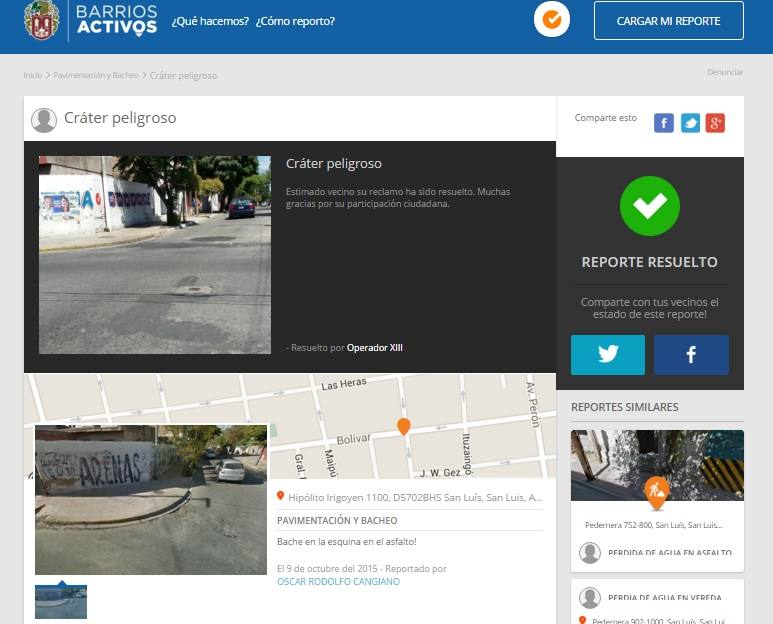Click the REPORTES SIMILARES heading
Viewport: 773px width, 624px height.
tap(625, 407)
